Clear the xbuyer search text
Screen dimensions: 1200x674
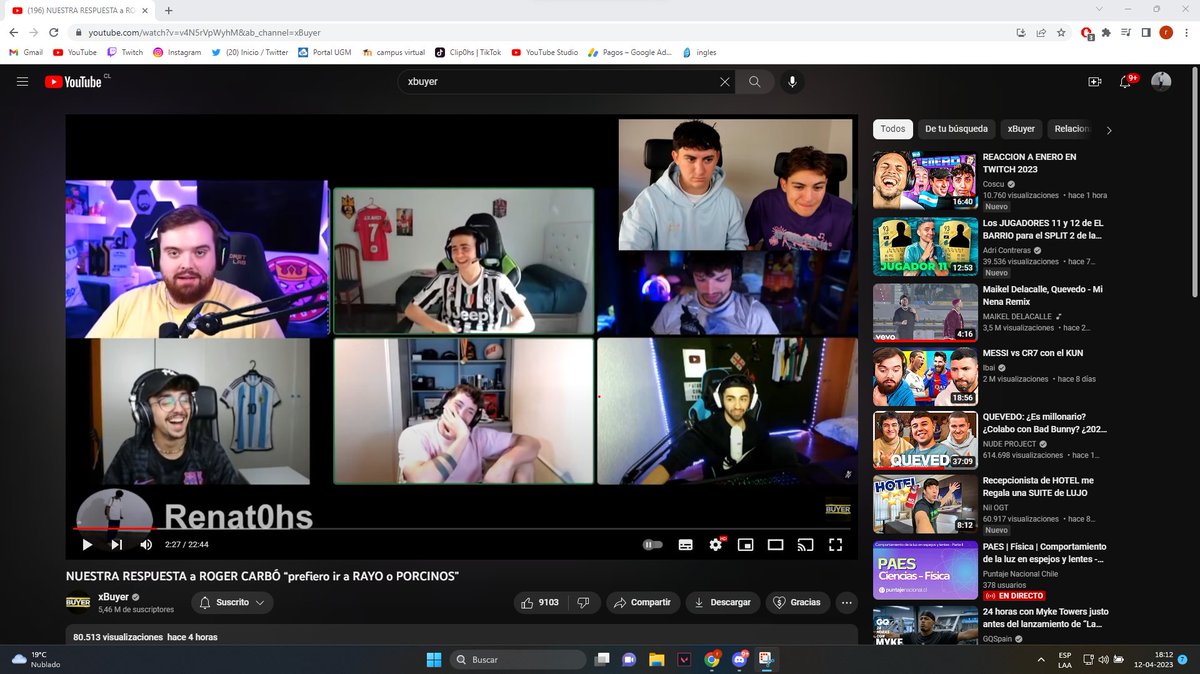[725, 82]
